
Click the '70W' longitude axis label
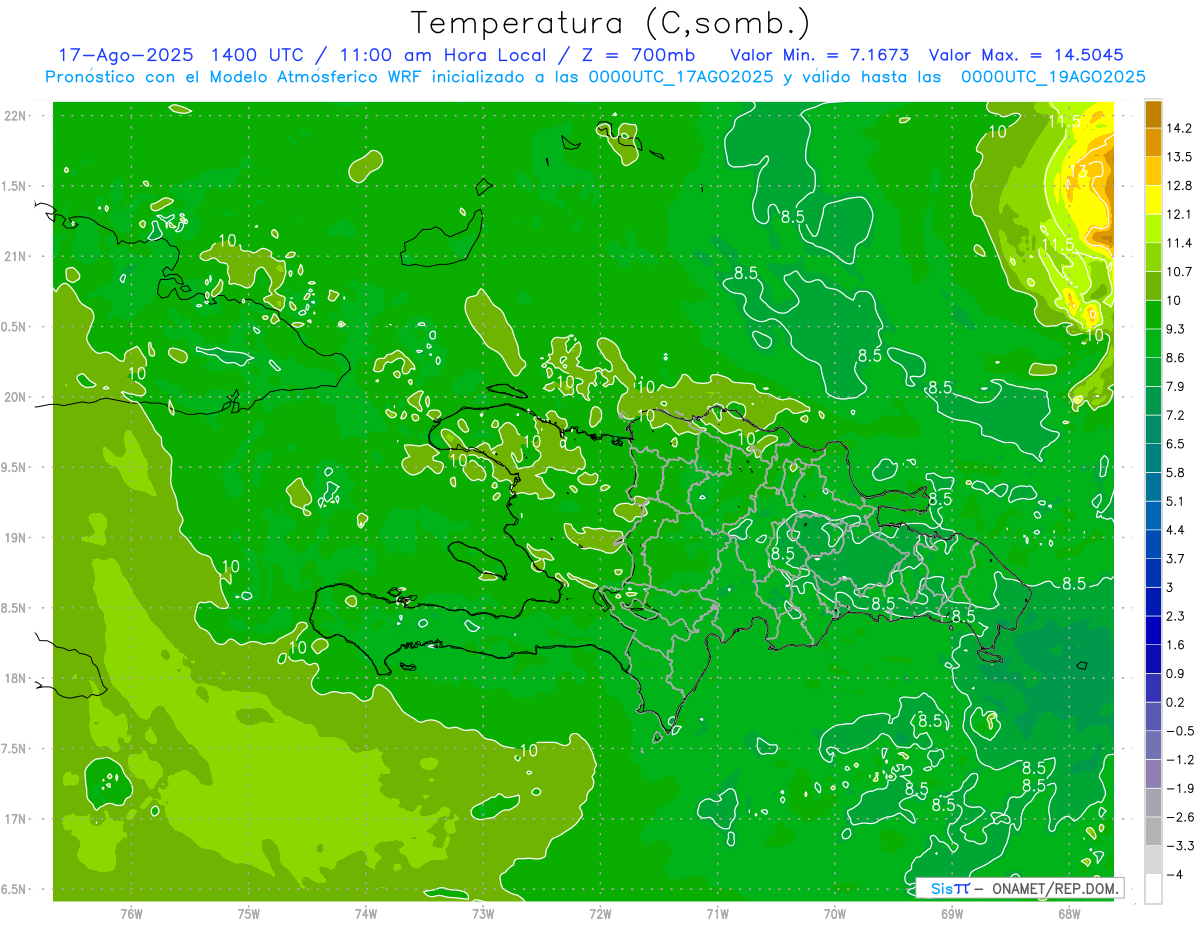click(835, 913)
